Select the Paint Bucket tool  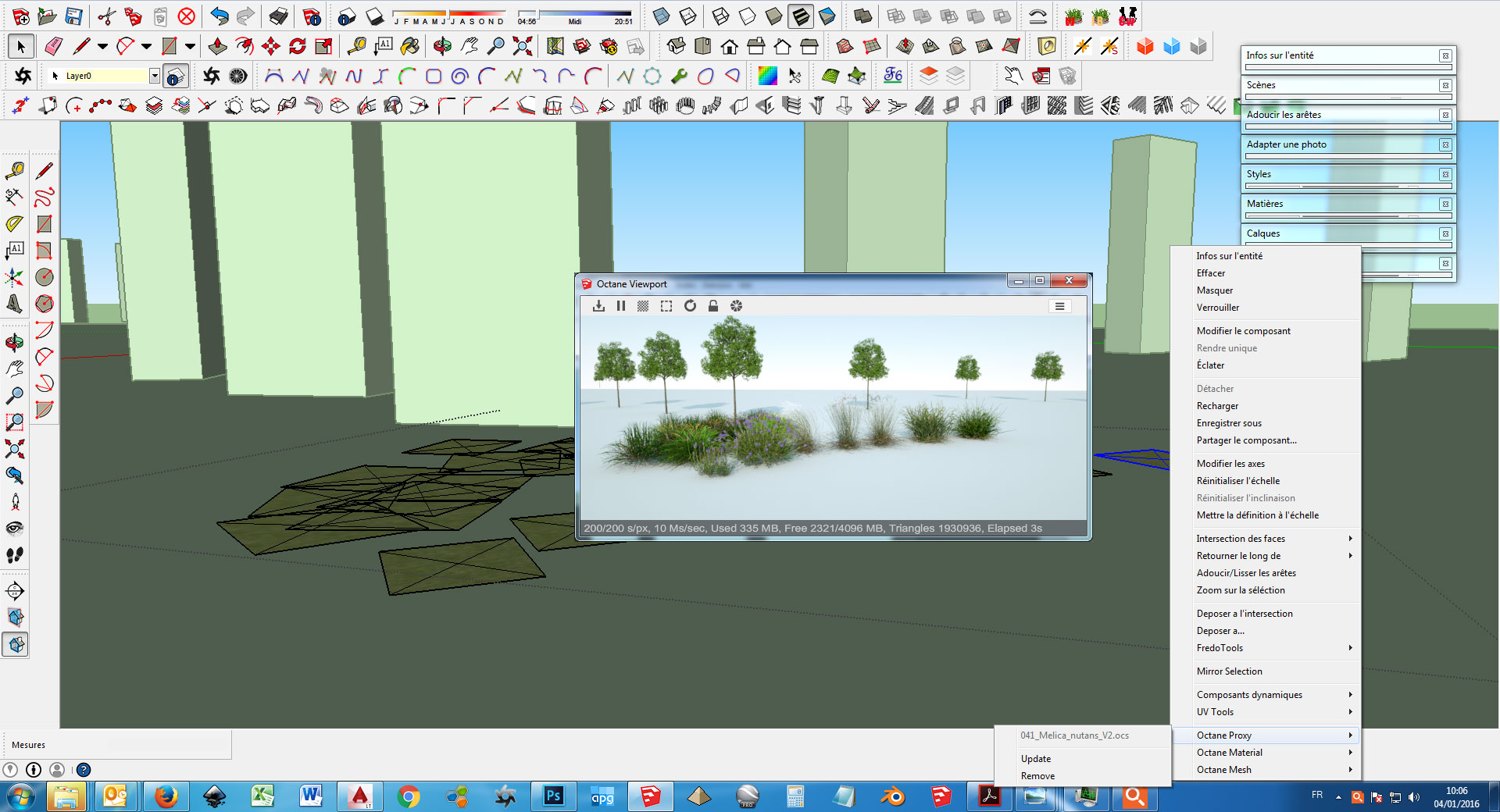[409, 47]
